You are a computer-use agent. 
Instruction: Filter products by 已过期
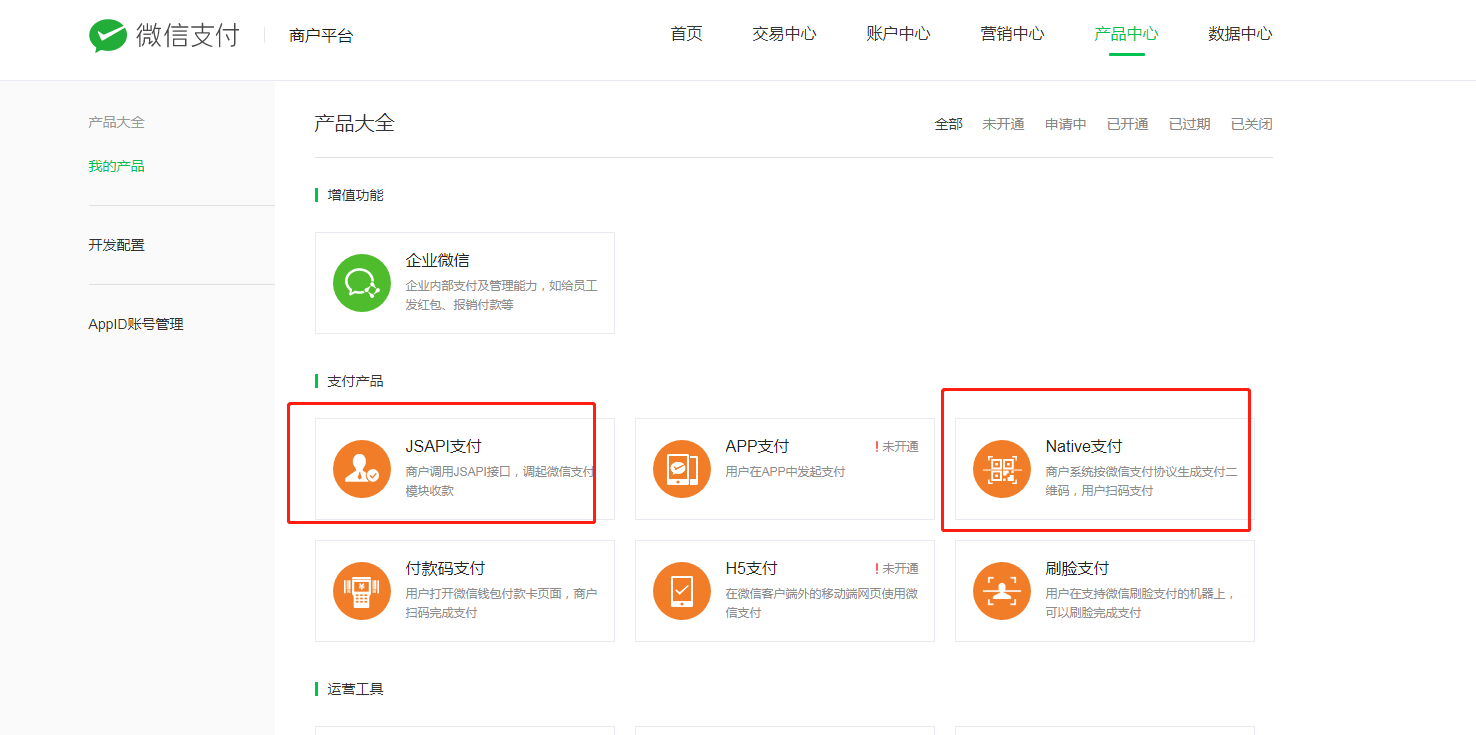click(1189, 124)
